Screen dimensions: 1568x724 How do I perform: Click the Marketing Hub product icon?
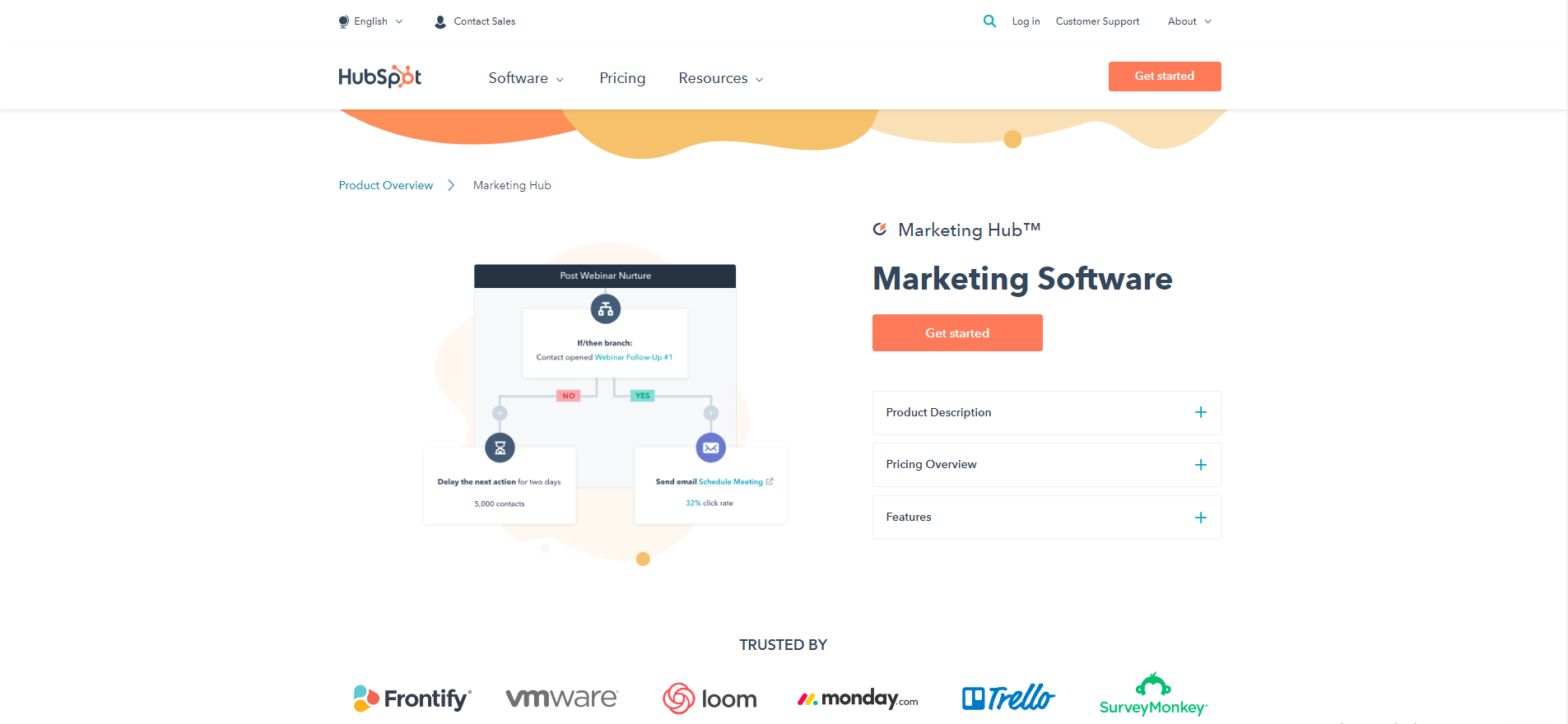pos(880,230)
